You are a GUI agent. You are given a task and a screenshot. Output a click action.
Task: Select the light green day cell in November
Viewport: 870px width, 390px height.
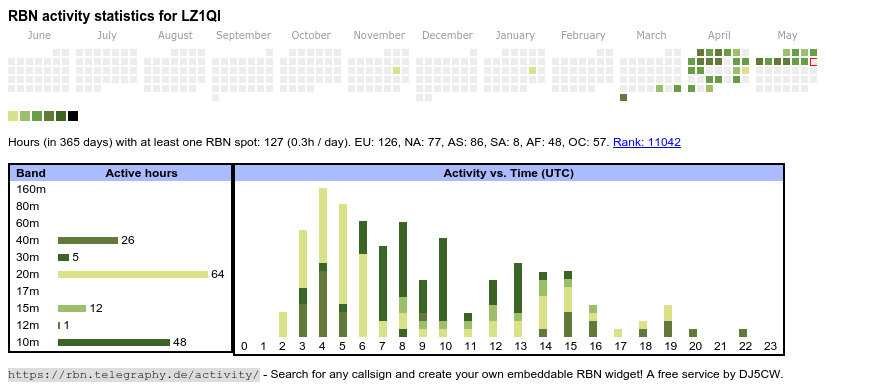[x=396, y=70]
